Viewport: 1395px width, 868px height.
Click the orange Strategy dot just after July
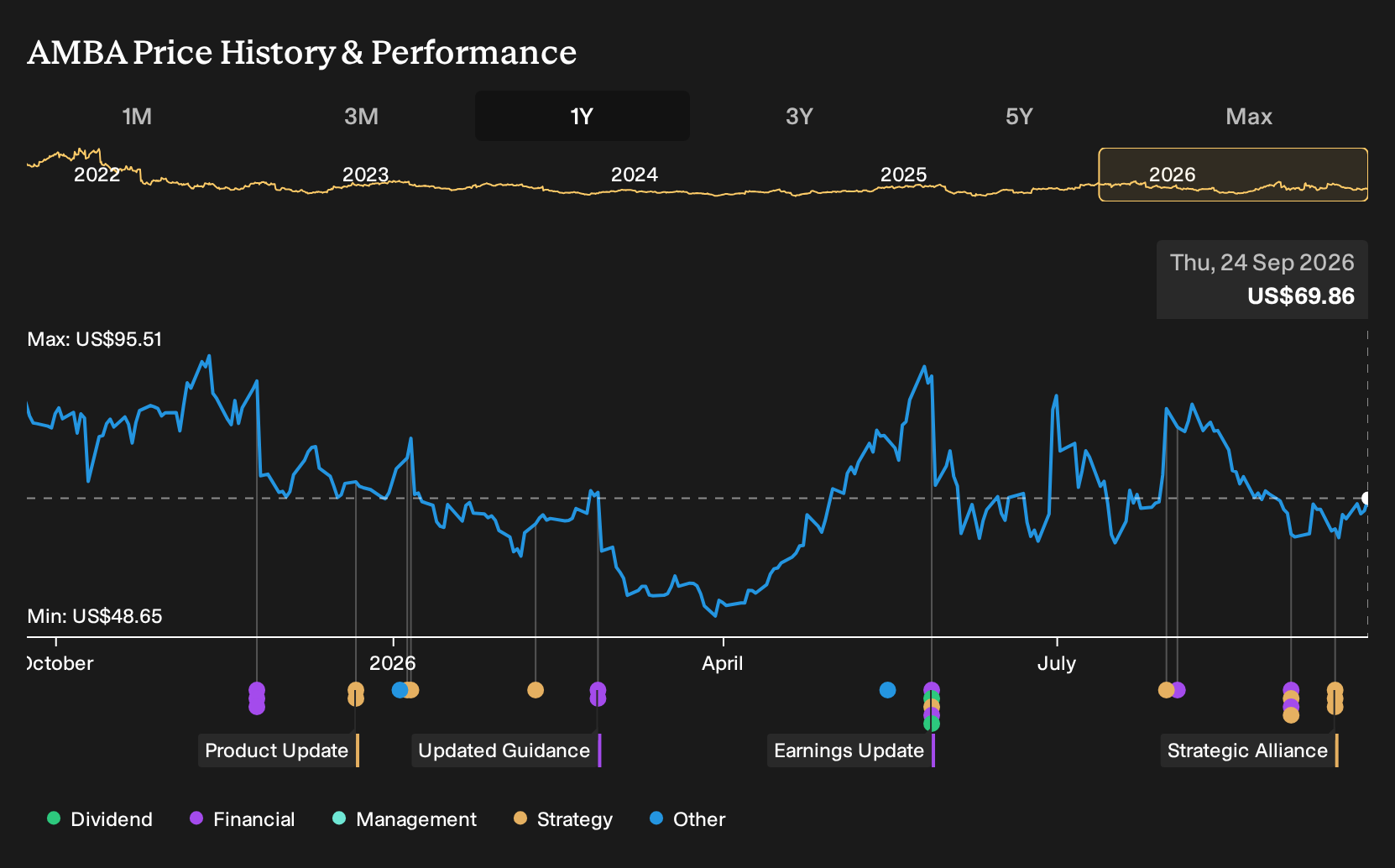[x=1166, y=690]
